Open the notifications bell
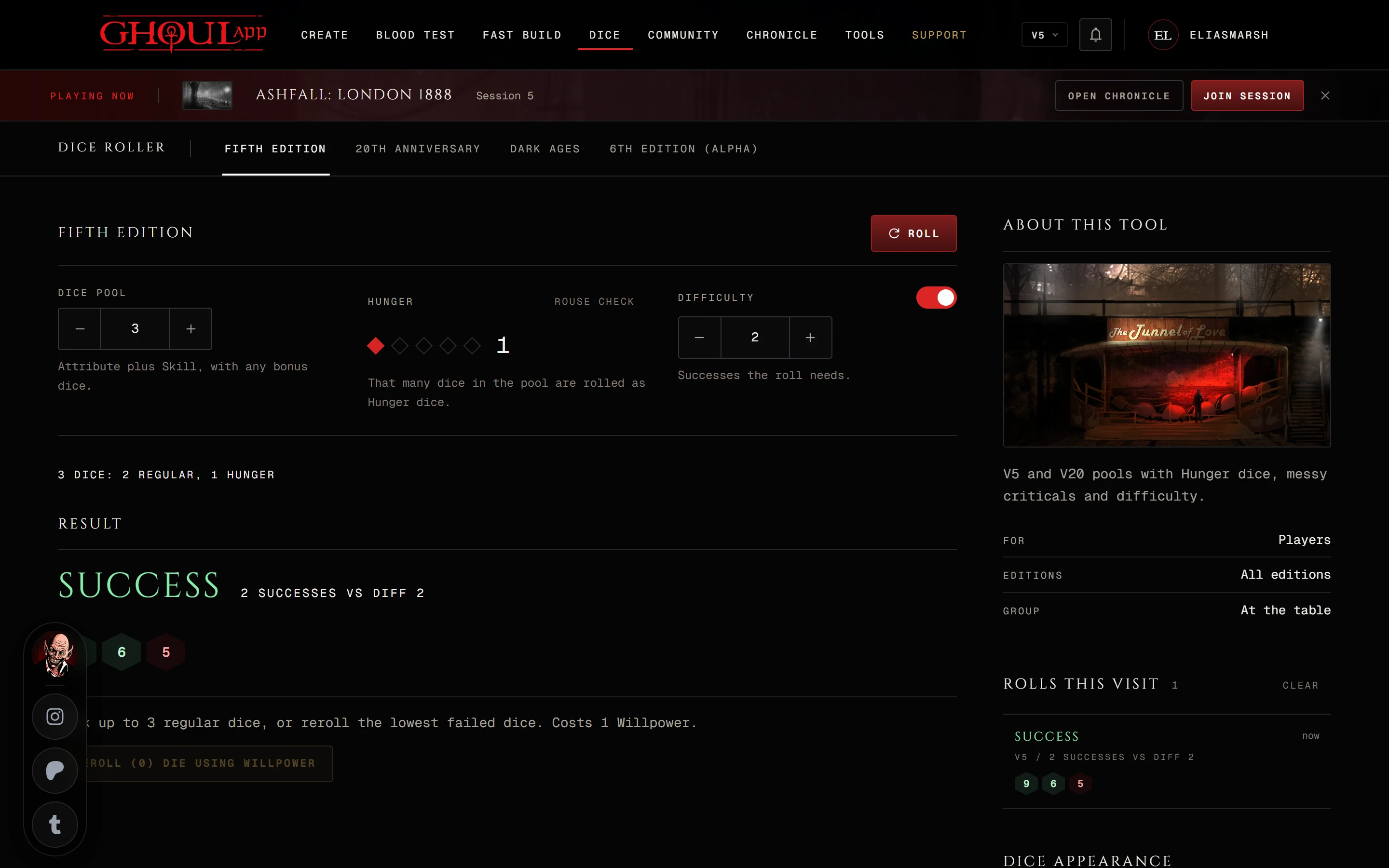Image resolution: width=1389 pixels, height=868 pixels. point(1095,35)
